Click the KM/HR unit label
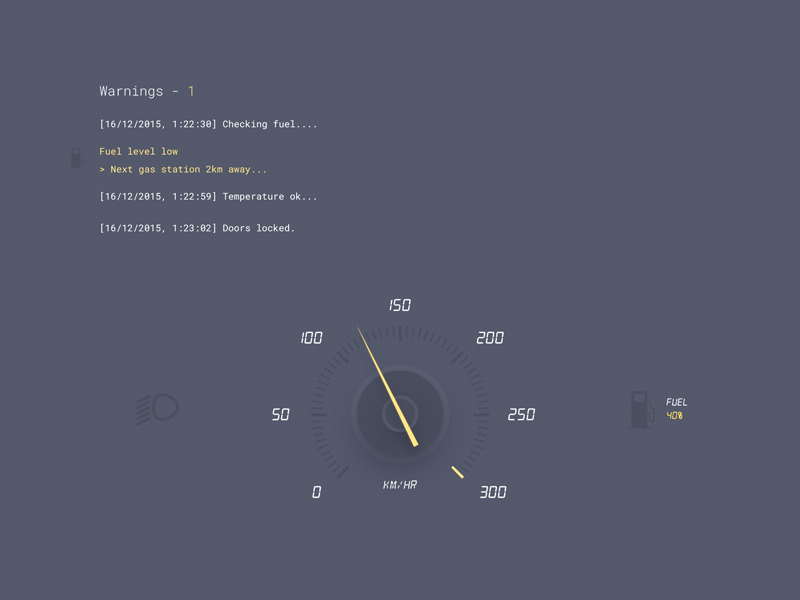The width and height of the screenshot is (800, 600). tap(400, 485)
